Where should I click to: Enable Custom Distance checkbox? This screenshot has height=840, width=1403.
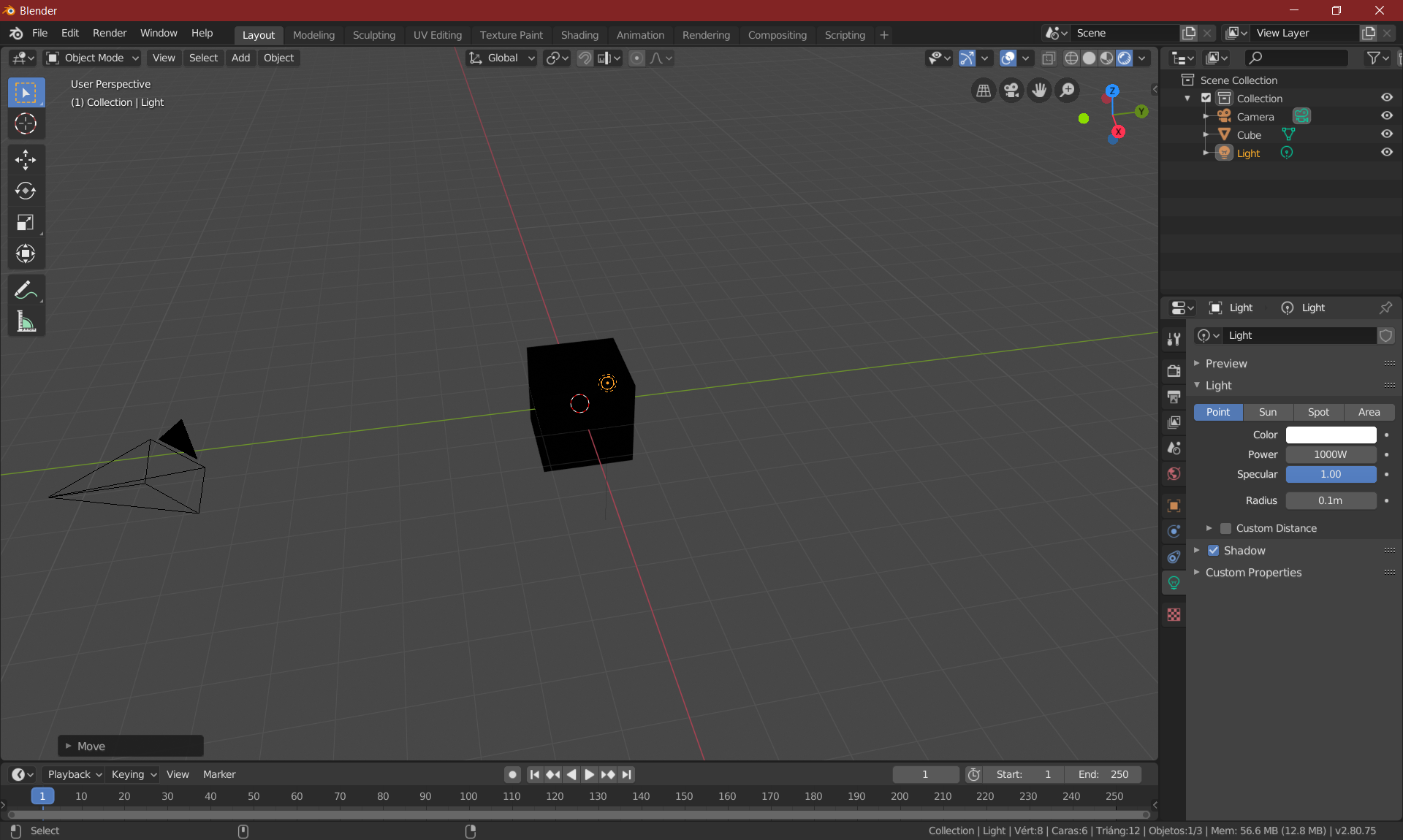[x=1225, y=528]
